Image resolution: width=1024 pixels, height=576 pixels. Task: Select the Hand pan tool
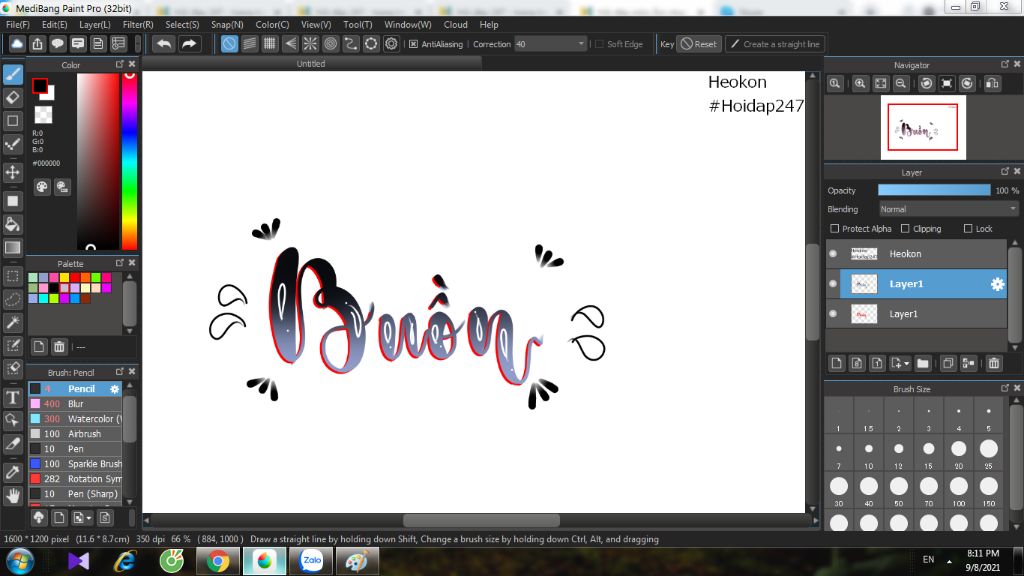point(12,496)
